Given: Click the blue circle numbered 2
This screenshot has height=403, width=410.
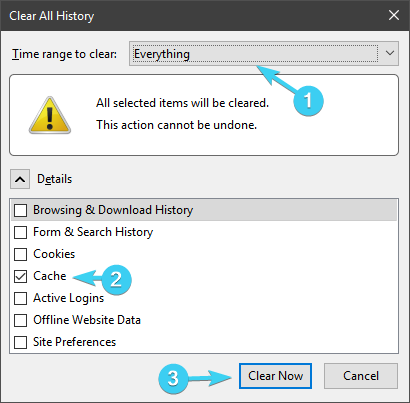Looking at the screenshot, I should pos(116,279).
